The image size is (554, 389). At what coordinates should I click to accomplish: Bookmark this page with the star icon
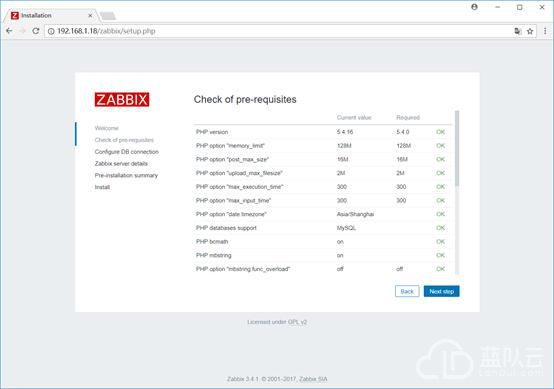pyautogui.click(x=530, y=31)
